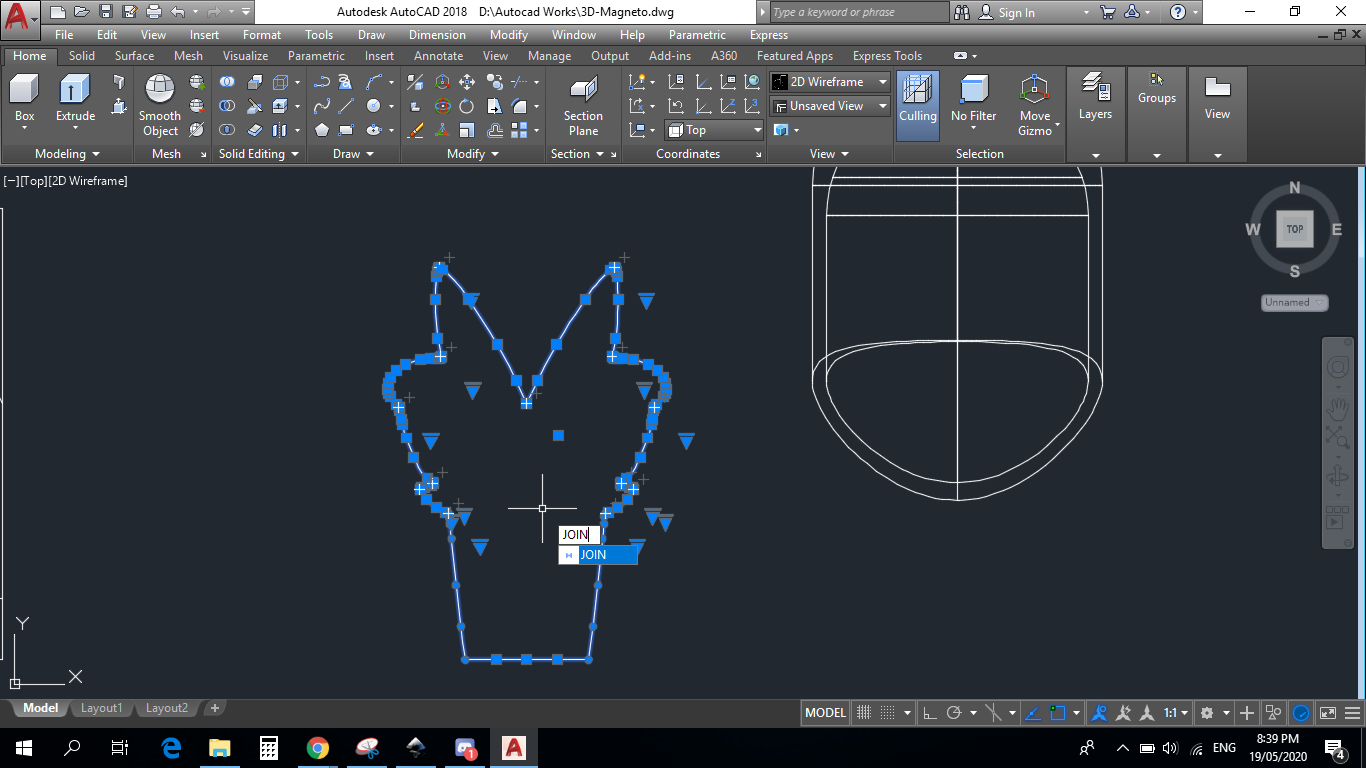Click the MODEL space button
The height and width of the screenshot is (768, 1366).
(x=825, y=713)
